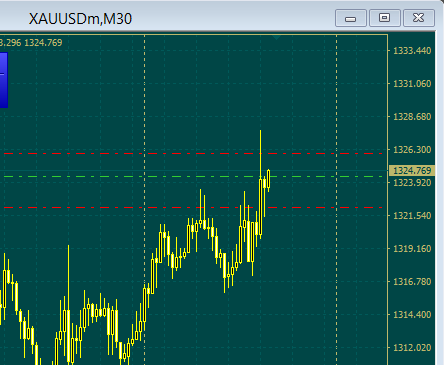Select the green dashed horizontal line
Screen dimensions: 444x365
point(193,176)
